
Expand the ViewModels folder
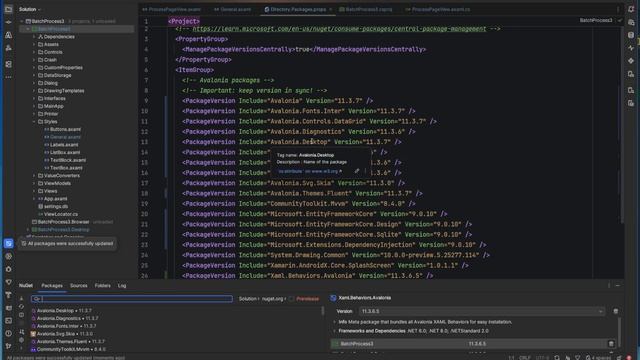(x=34, y=183)
